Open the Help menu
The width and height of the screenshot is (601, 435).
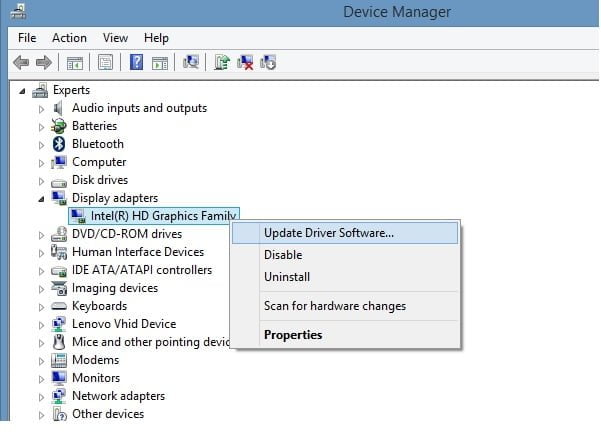click(x=156, y=38)
